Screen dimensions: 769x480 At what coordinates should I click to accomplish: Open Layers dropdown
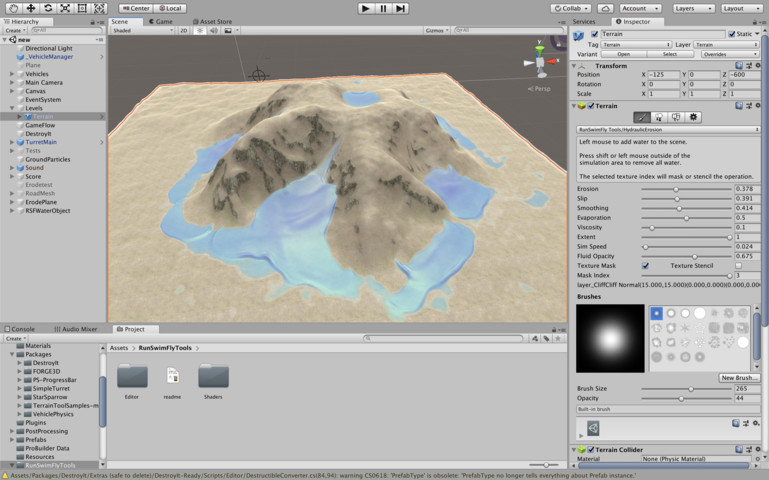pos(693,8)
